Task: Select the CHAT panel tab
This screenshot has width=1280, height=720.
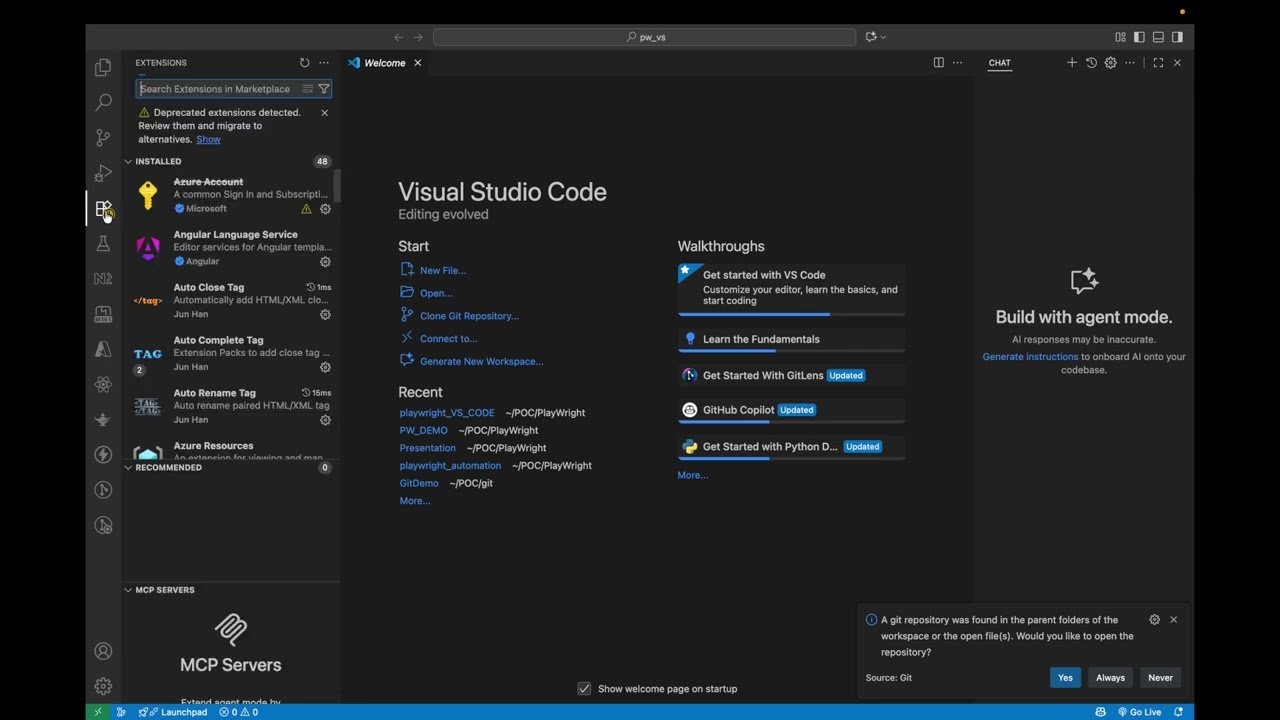Action: tap(999, 62)
